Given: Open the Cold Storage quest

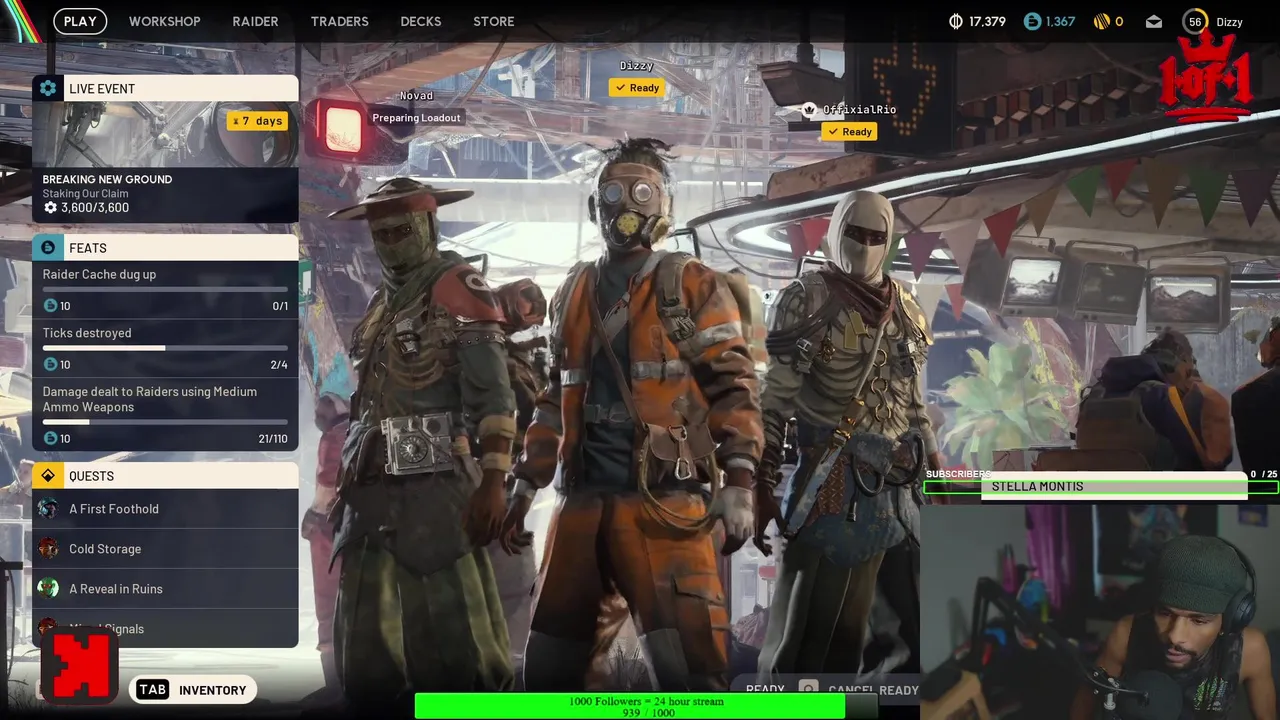Looking at the screenshot, I should (165, 549).
